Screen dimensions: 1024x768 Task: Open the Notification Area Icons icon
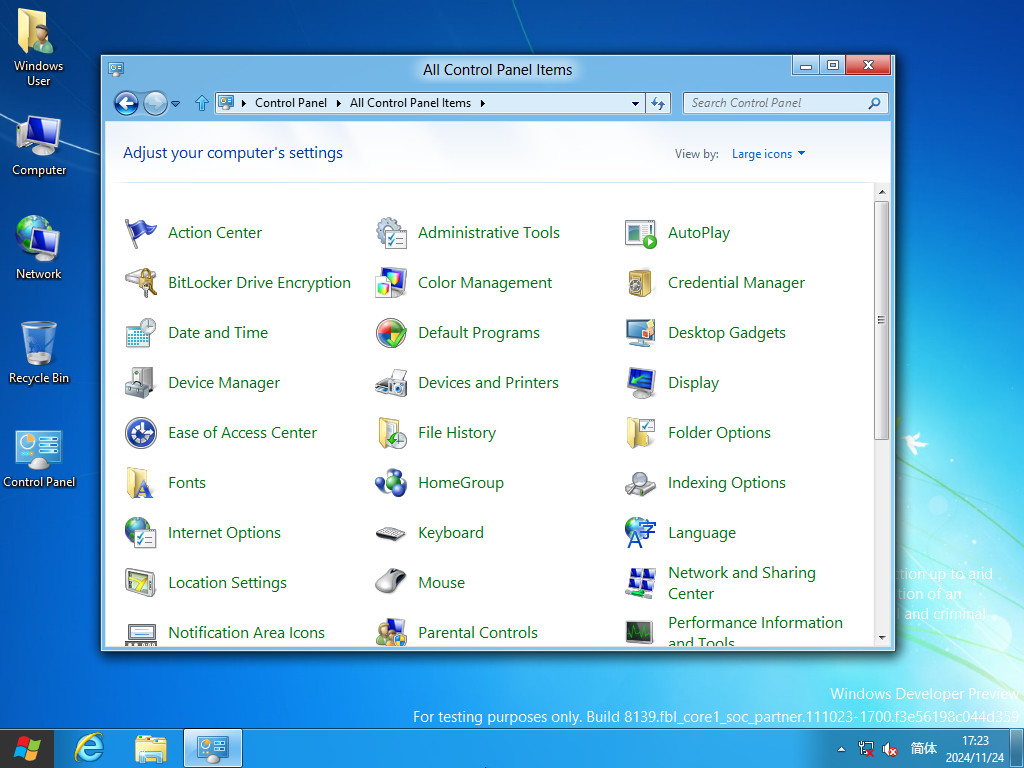tap(140, 633)
